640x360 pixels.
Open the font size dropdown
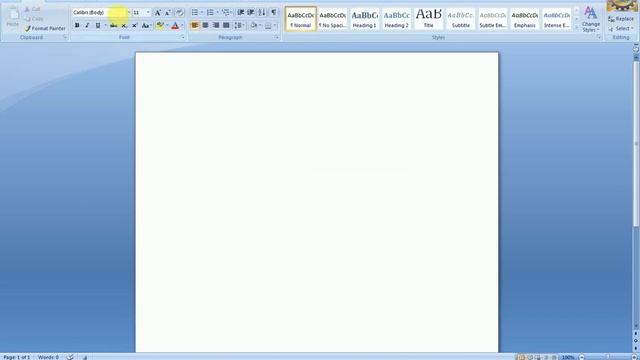tap(148, 13)
